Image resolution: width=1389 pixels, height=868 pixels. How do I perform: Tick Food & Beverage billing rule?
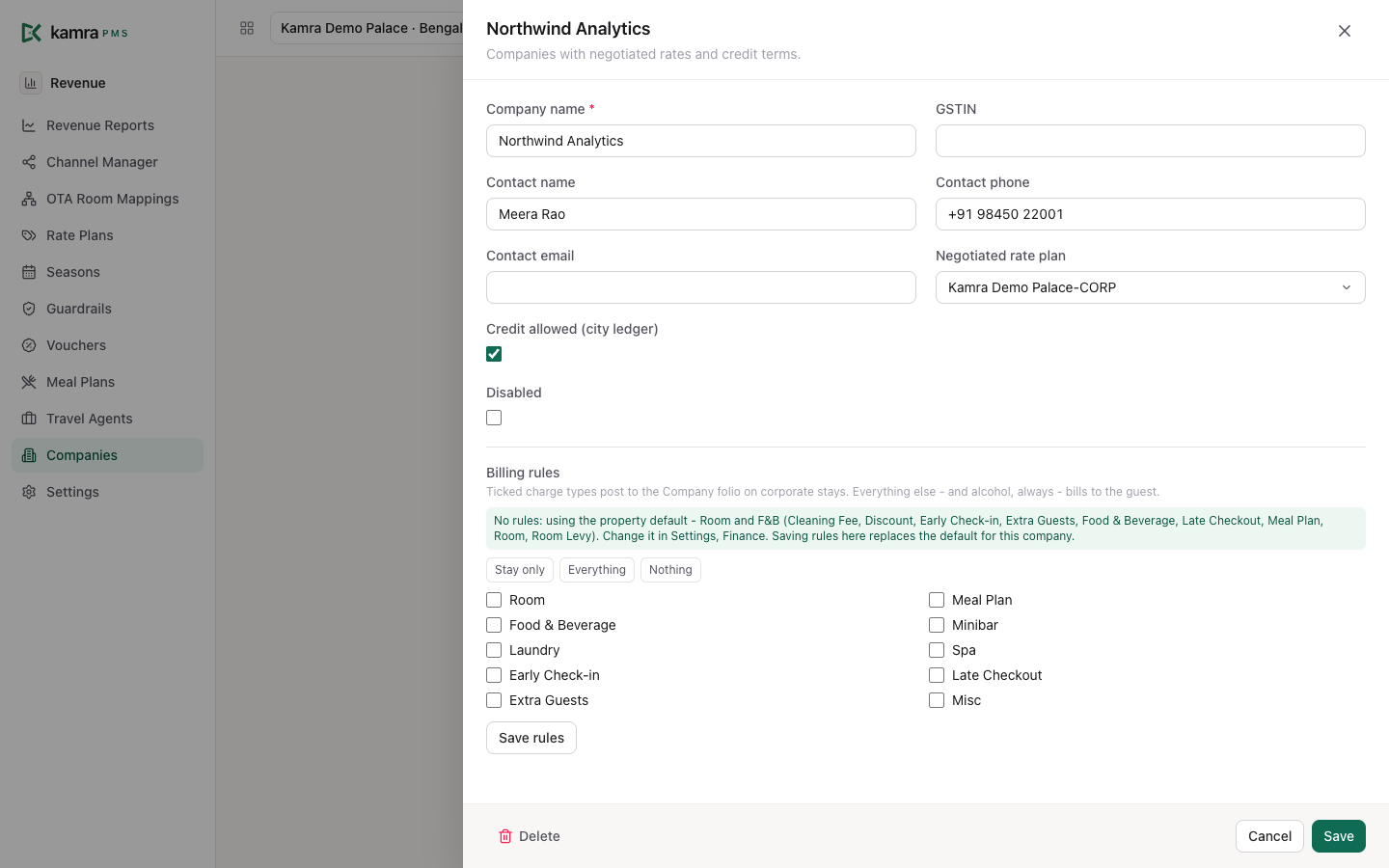(x=494, y=625)
